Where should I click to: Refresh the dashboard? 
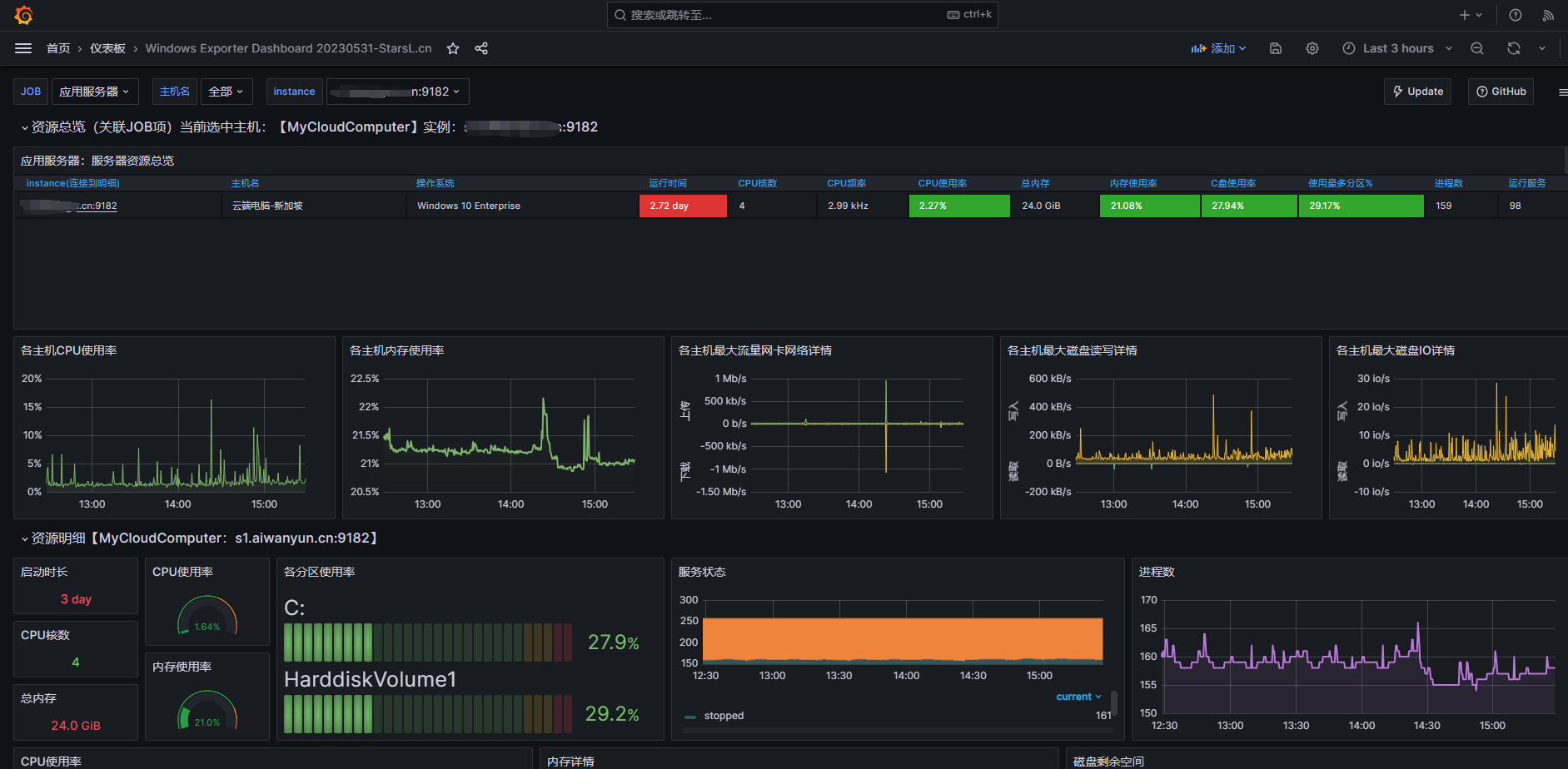click(1514, 48)
